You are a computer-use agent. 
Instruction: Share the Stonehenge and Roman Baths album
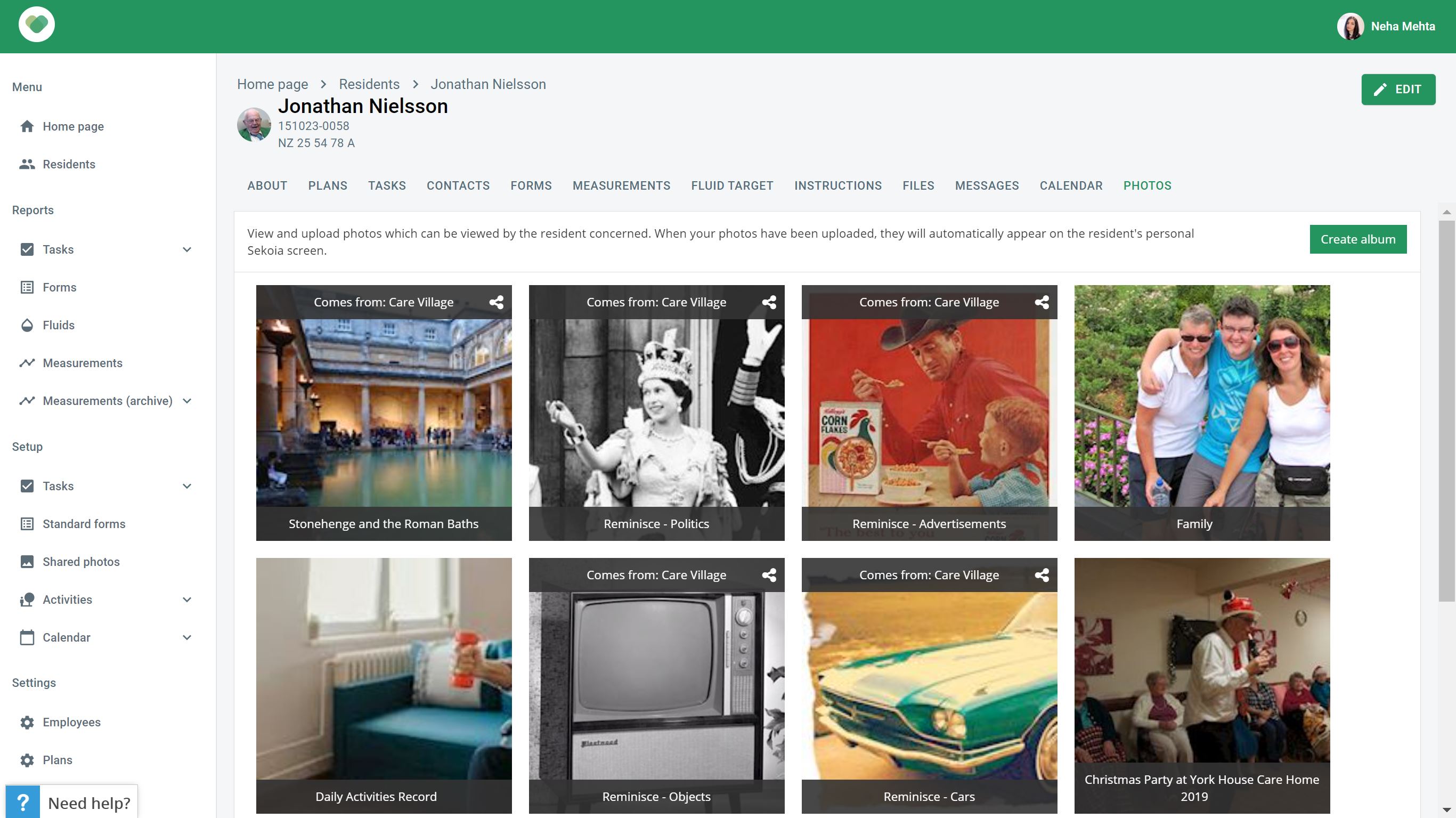coord(497,303)
